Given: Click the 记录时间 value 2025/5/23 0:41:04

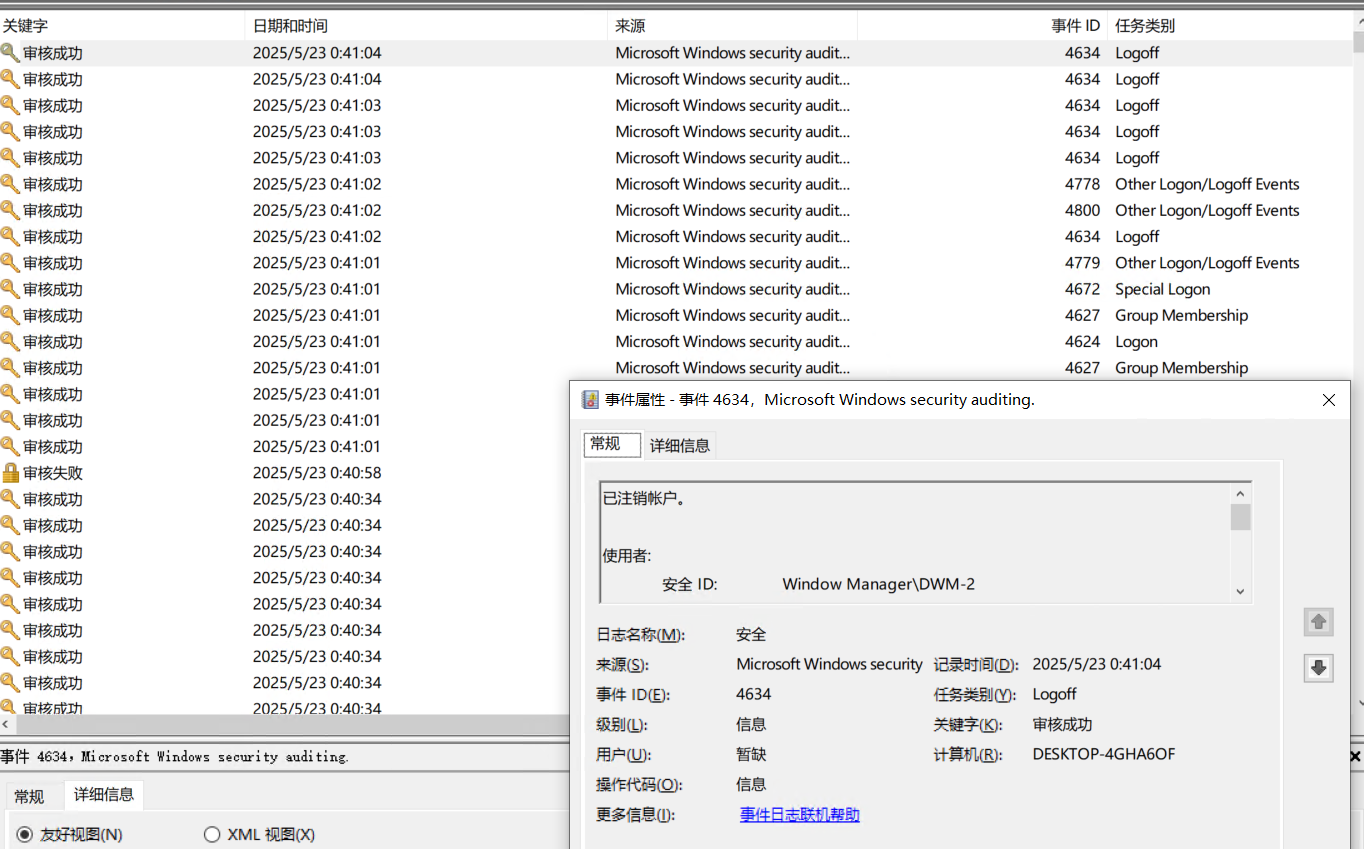Looking at the screenshot, I should 1097,664.
